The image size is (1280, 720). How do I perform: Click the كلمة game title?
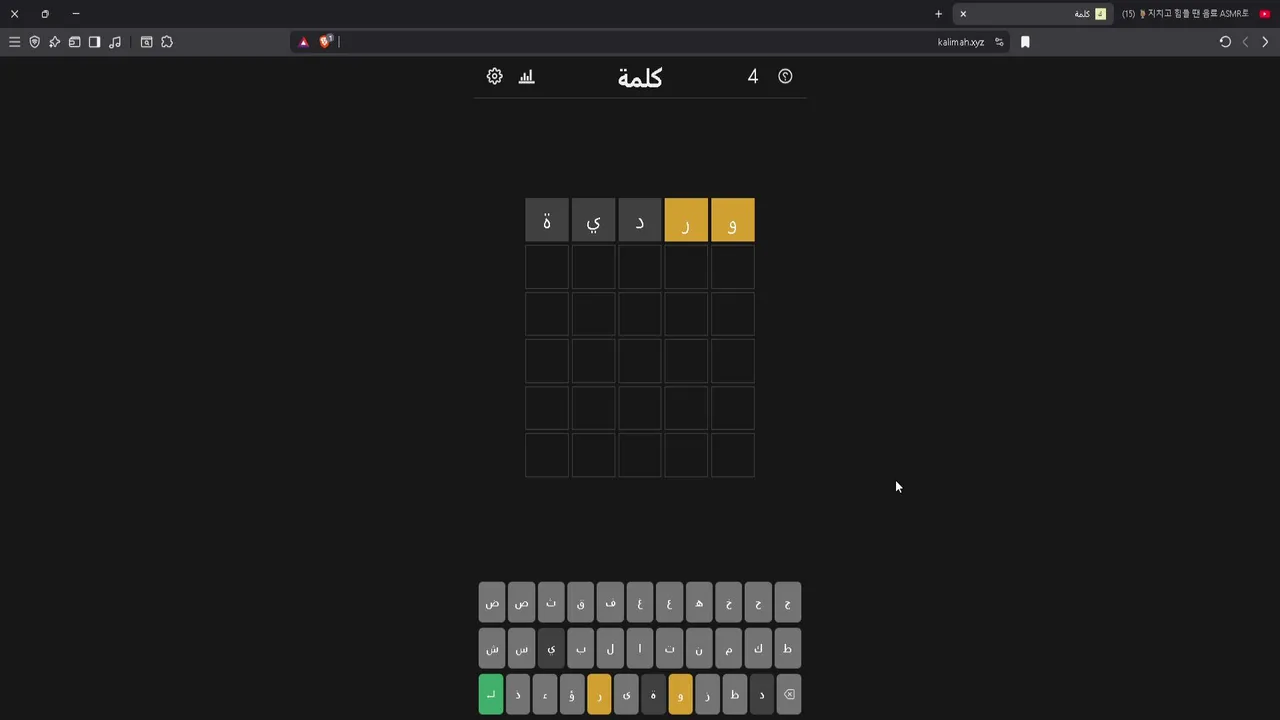[640, 78]
